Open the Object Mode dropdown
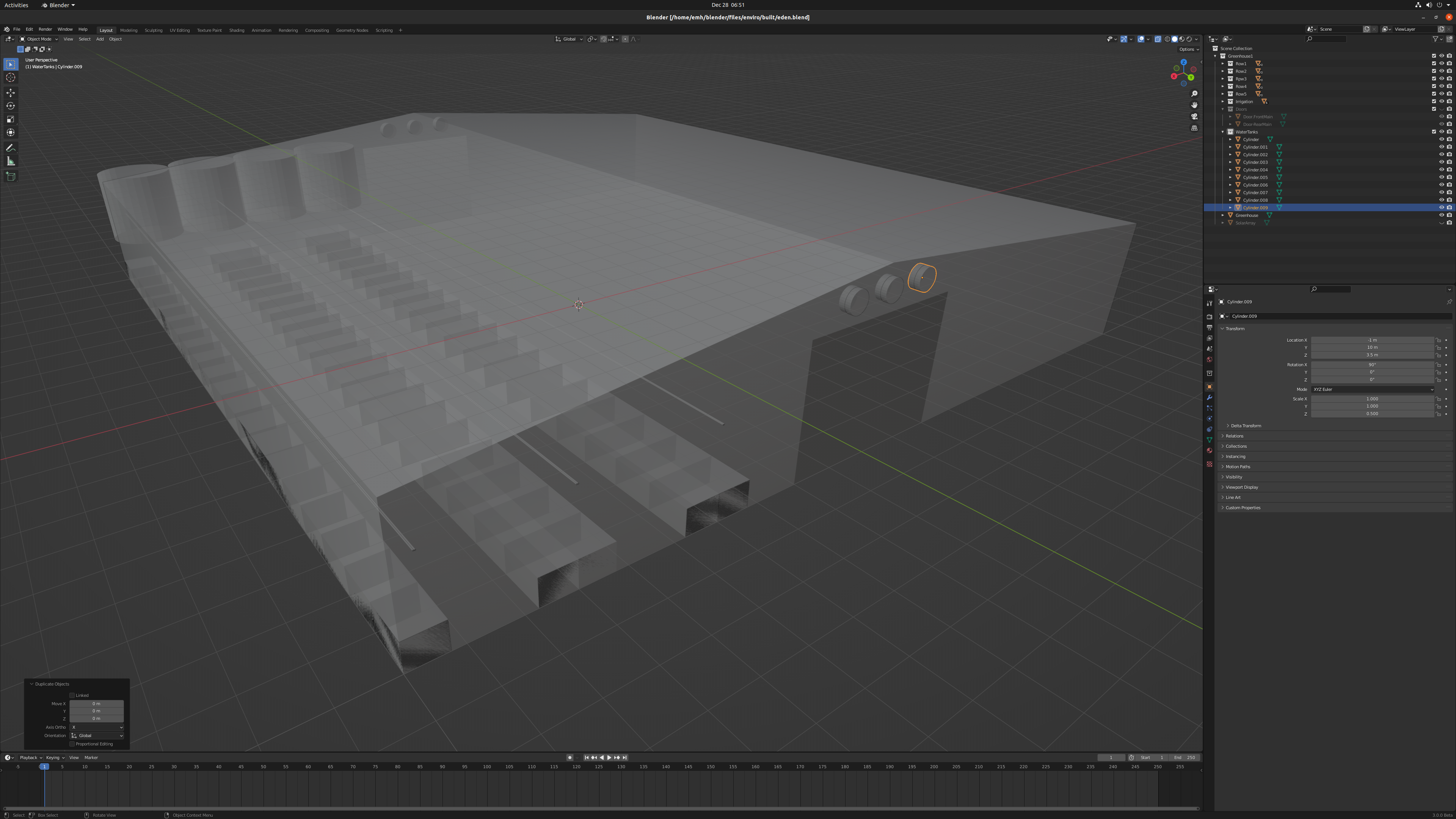1456x819 pixels. point(38,39)
